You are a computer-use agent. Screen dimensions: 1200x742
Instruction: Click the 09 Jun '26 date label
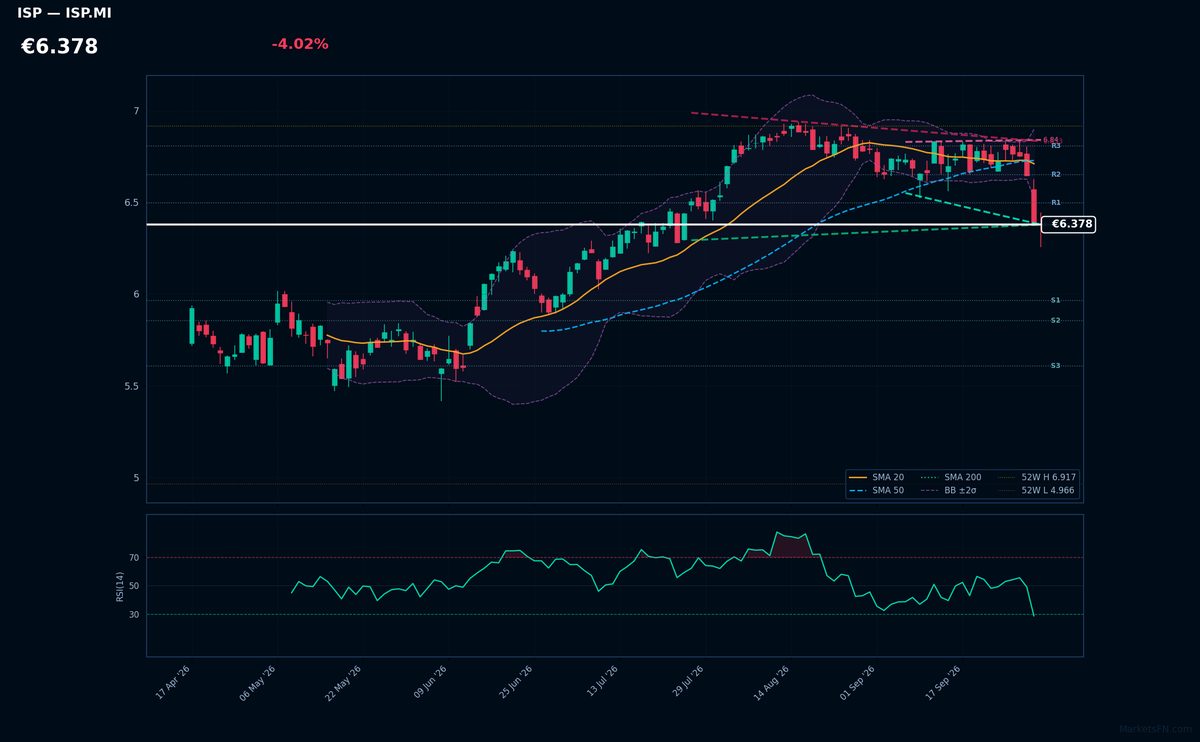[429, 683]
